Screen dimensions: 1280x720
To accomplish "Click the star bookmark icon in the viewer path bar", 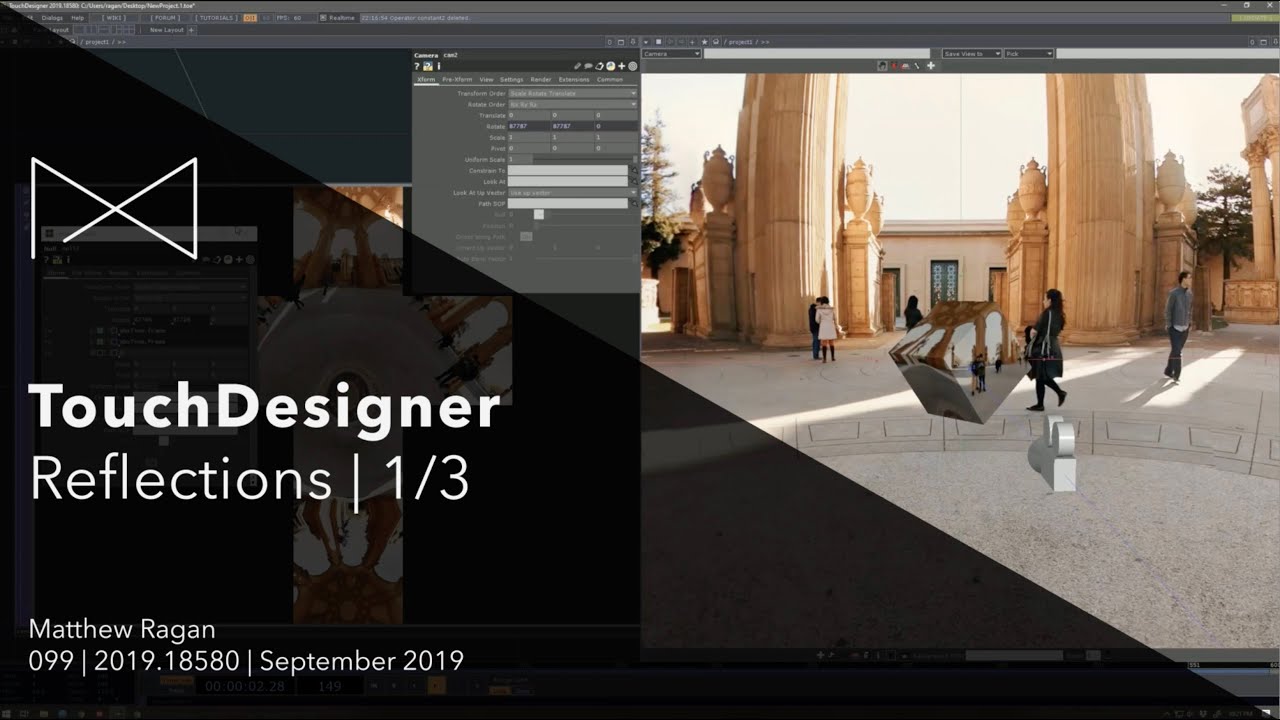I will [x=704, y=42].
